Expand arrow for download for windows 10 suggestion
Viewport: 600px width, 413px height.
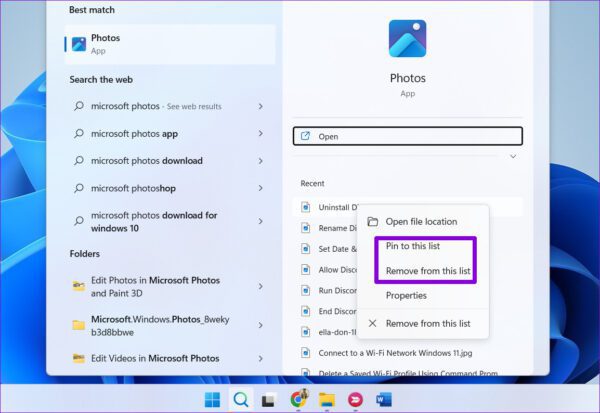261,222
